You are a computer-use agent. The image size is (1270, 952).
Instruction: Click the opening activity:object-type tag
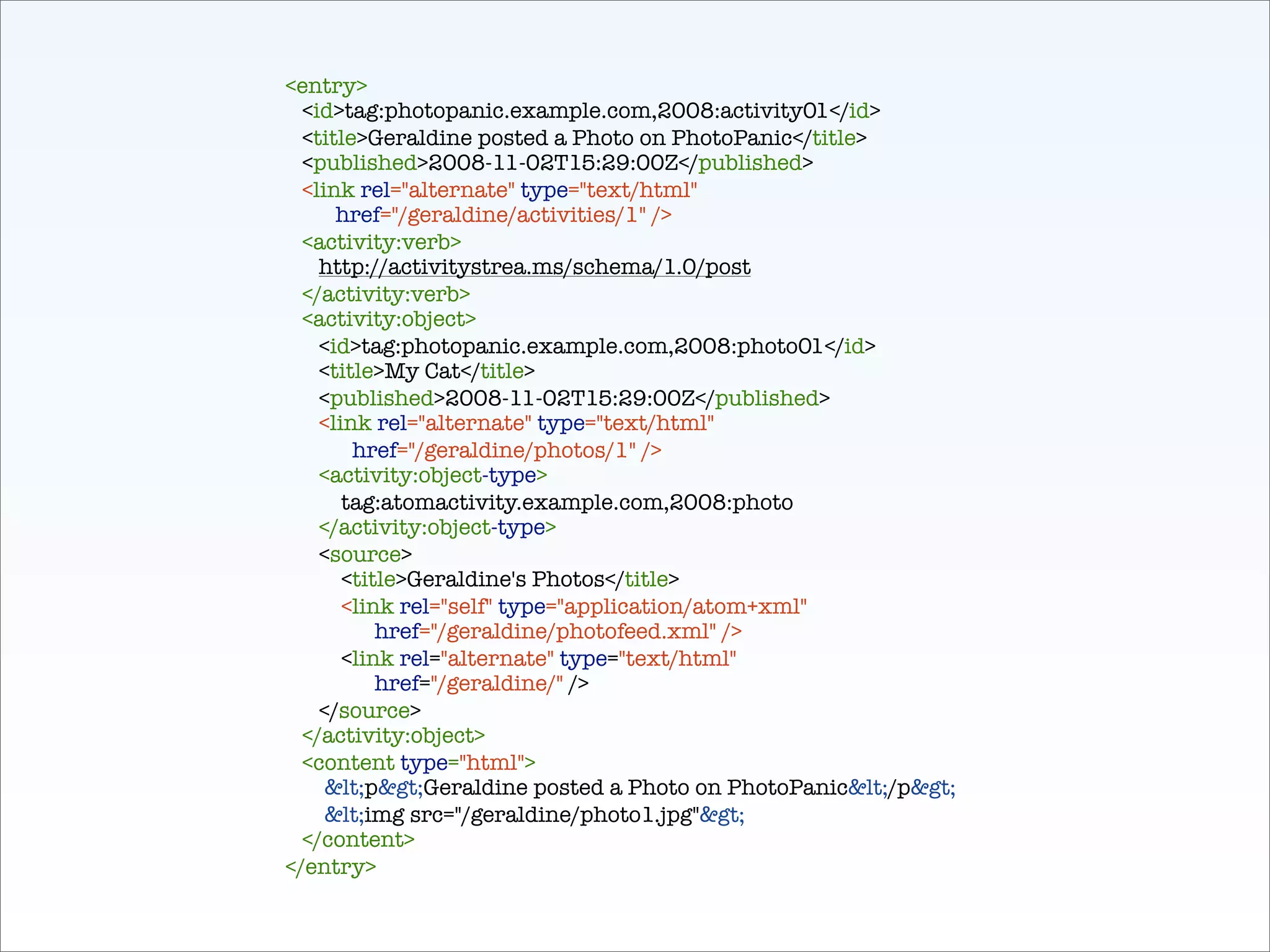pos(433,475)
